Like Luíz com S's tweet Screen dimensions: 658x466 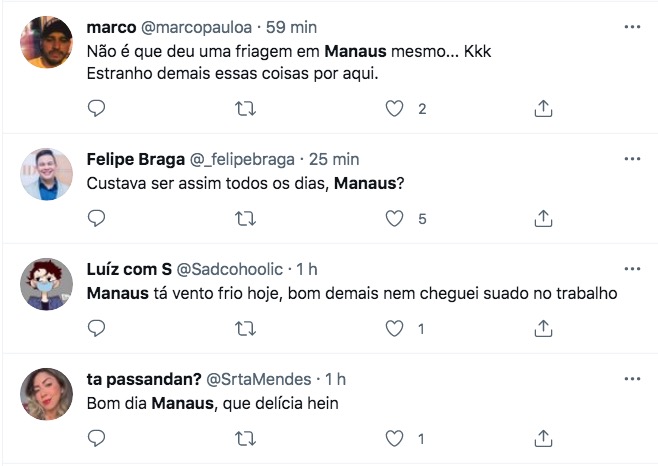pos(396,328)
